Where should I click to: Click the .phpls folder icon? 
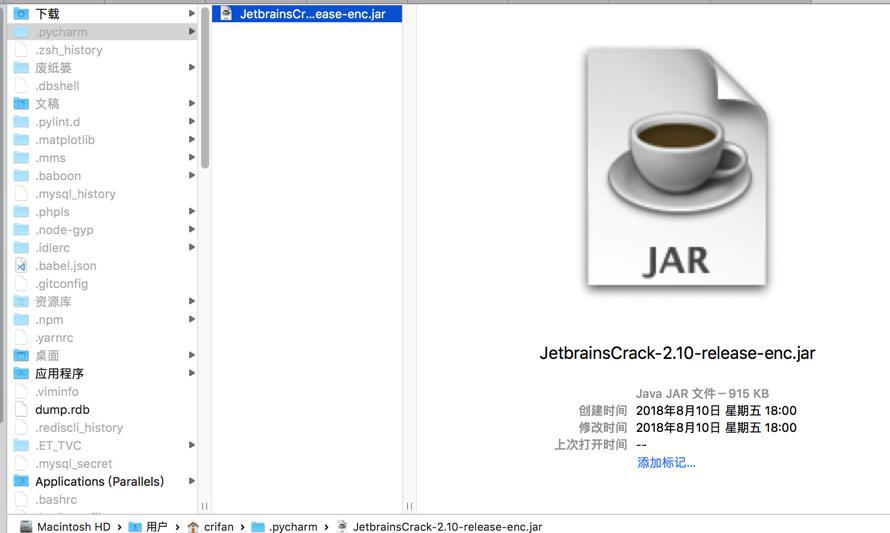[x=21, y=212]
